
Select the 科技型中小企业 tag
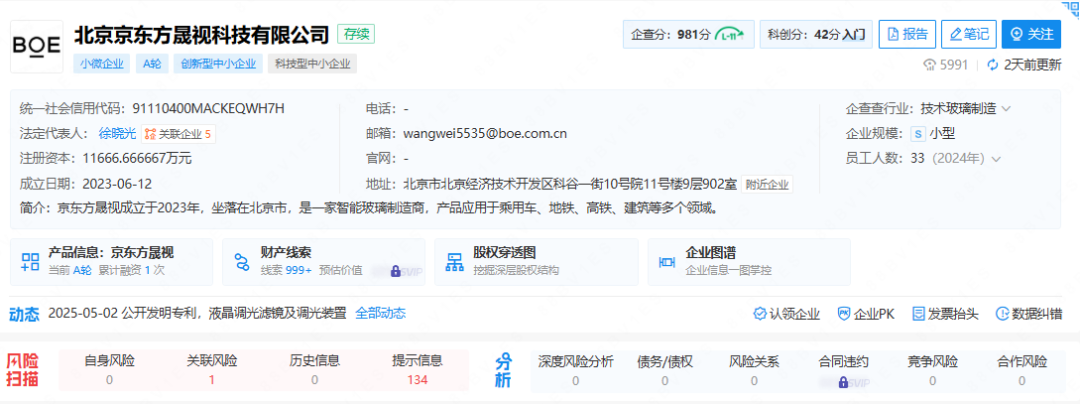[313, 65]
